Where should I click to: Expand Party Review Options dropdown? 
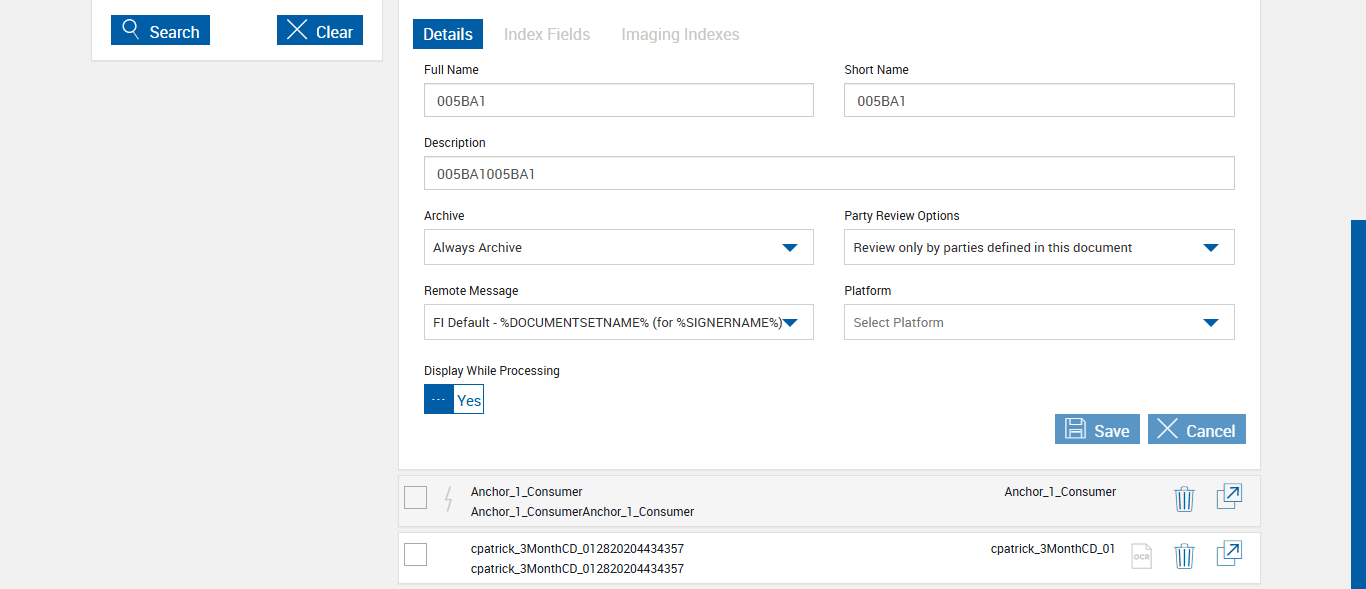1039,247
